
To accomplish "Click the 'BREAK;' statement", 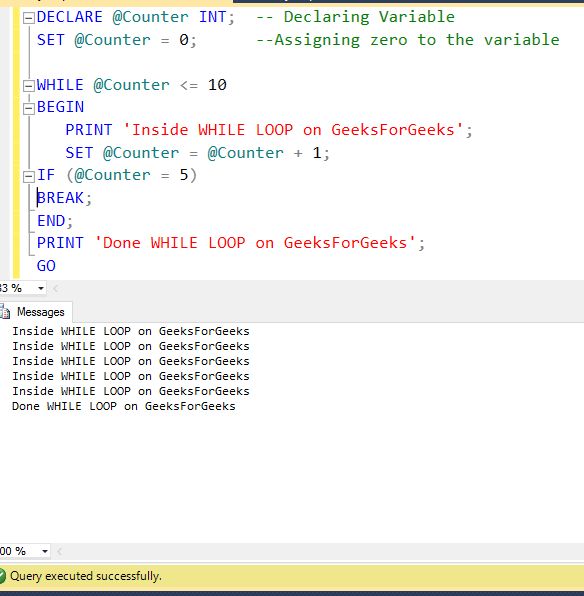I will point(64,198).
